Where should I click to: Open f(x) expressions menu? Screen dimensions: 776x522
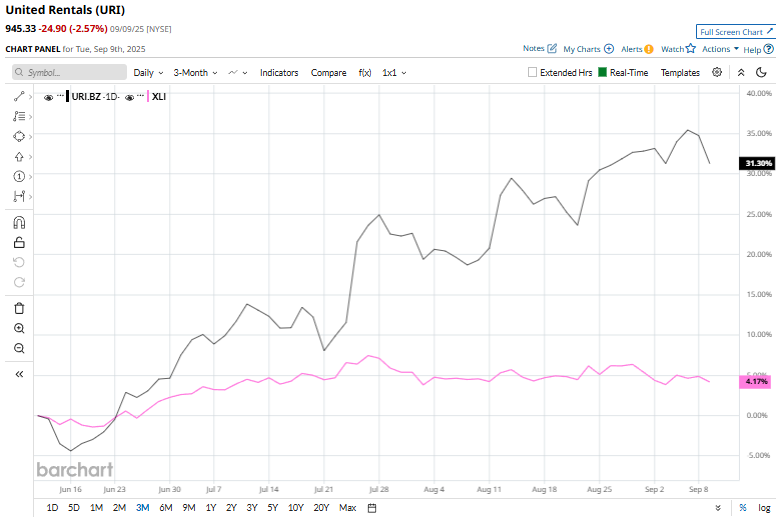point(365,73)
